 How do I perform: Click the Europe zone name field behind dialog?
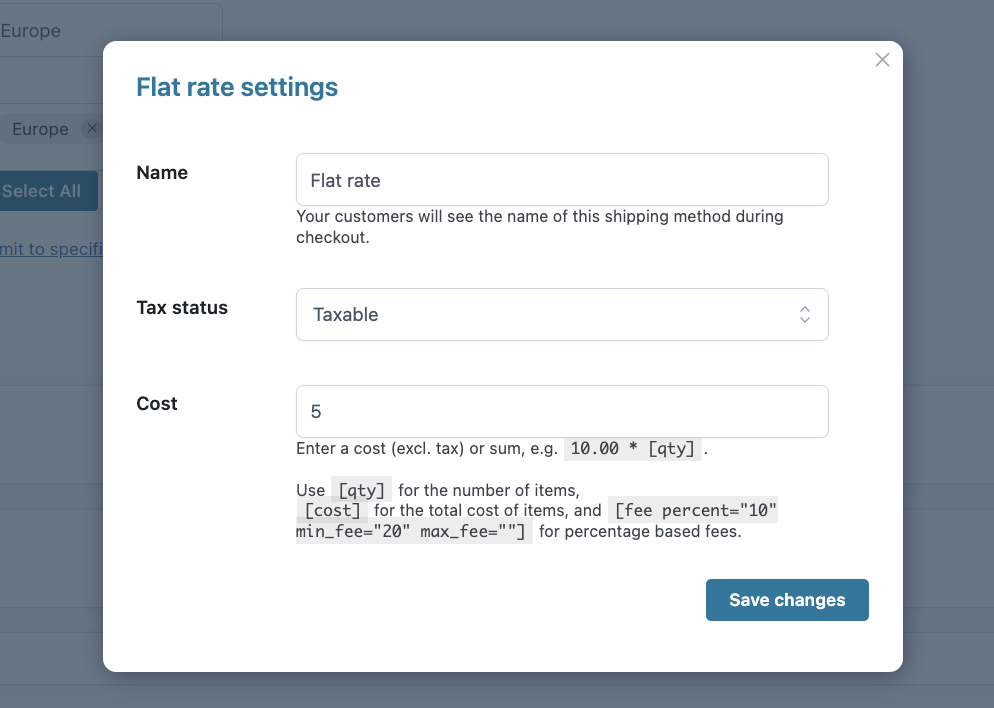[x=111, y=30]
